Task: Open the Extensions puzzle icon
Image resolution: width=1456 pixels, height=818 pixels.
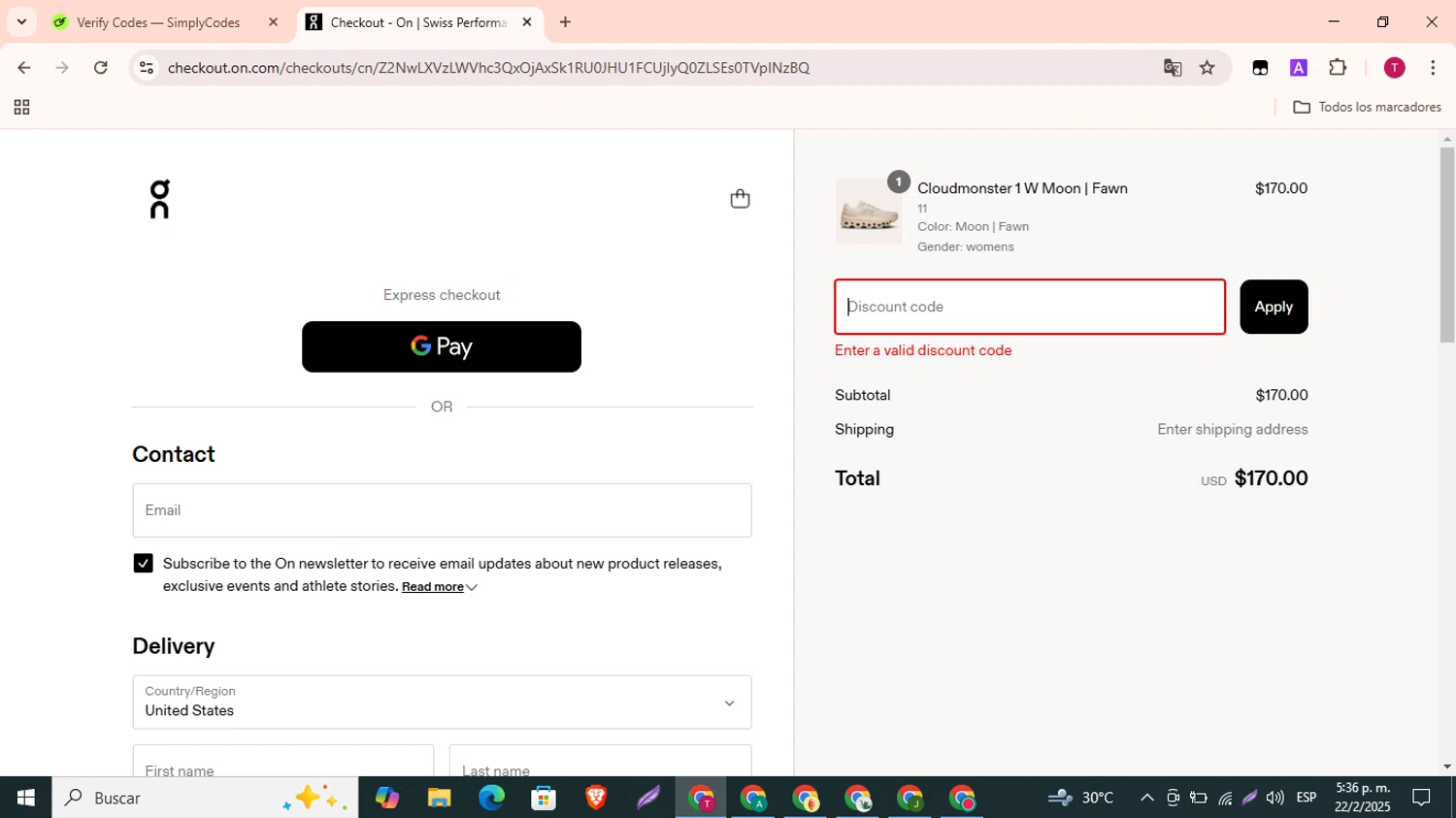Action: point(1338,68)
